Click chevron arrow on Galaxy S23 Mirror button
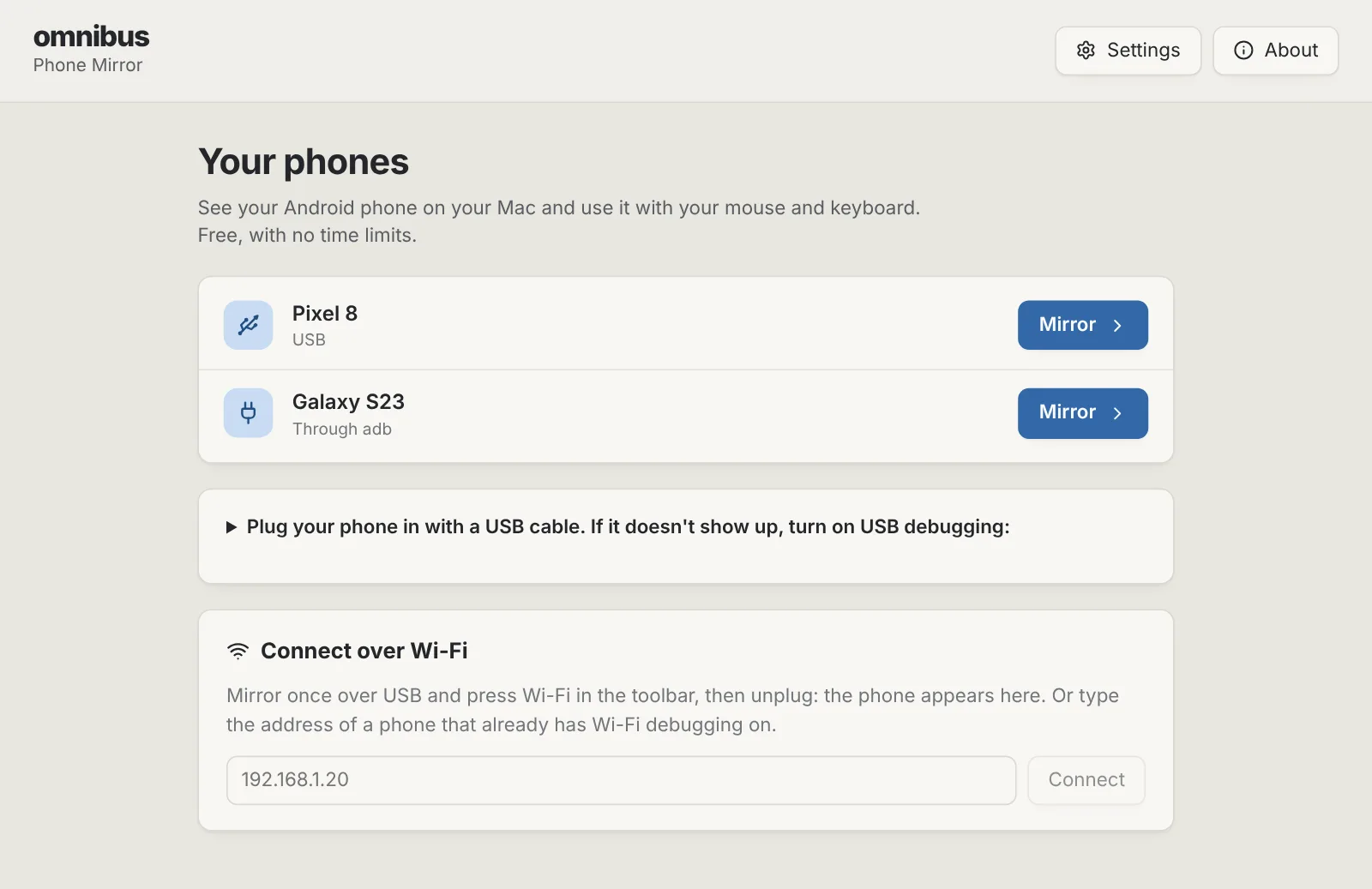1372x889 pixels. (x=1117, y=413)
